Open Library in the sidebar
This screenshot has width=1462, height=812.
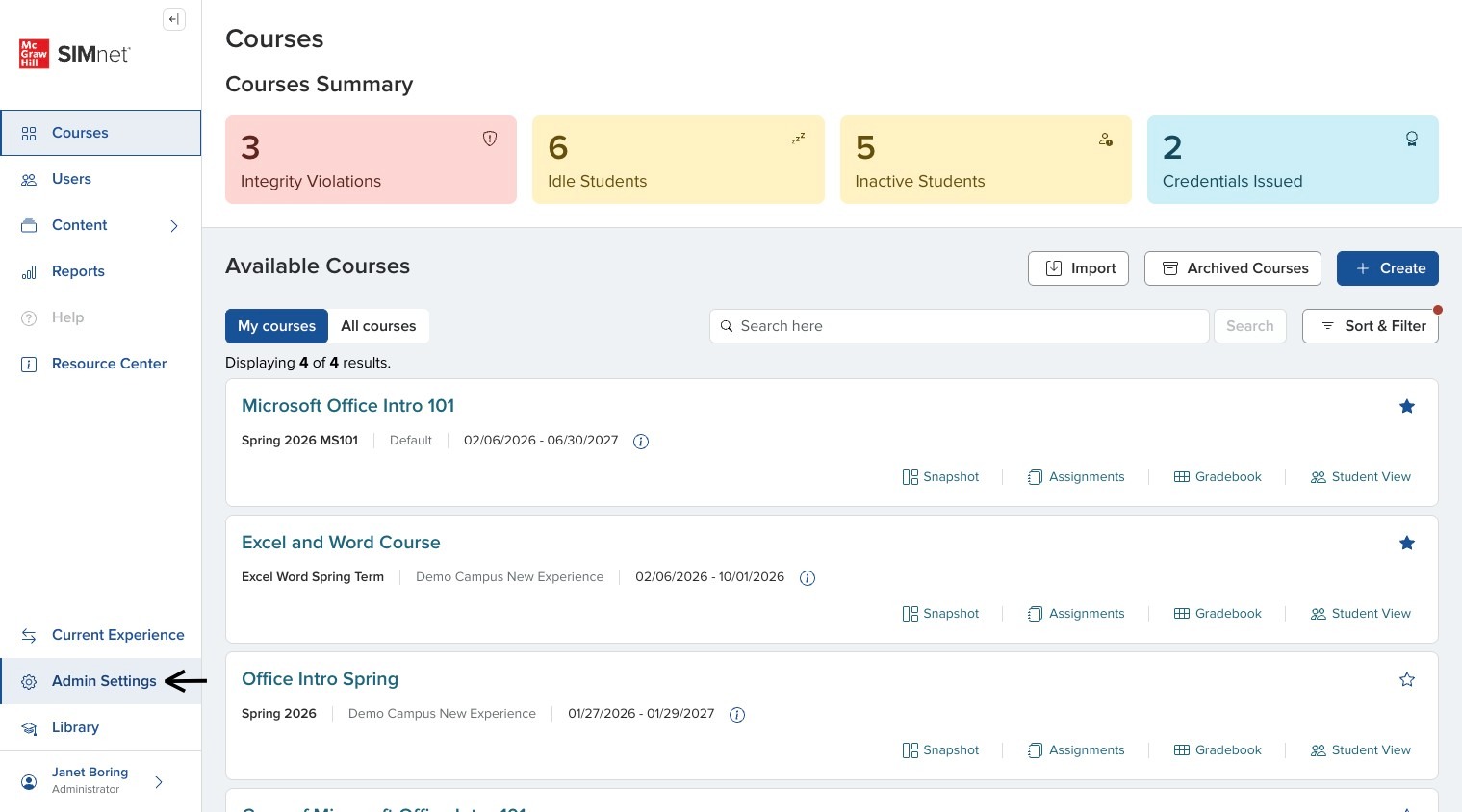point(101,727)
